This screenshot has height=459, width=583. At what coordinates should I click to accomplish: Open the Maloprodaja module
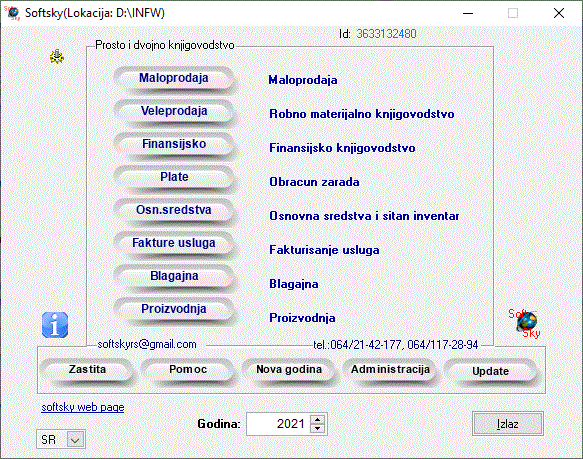coord(174,78)
